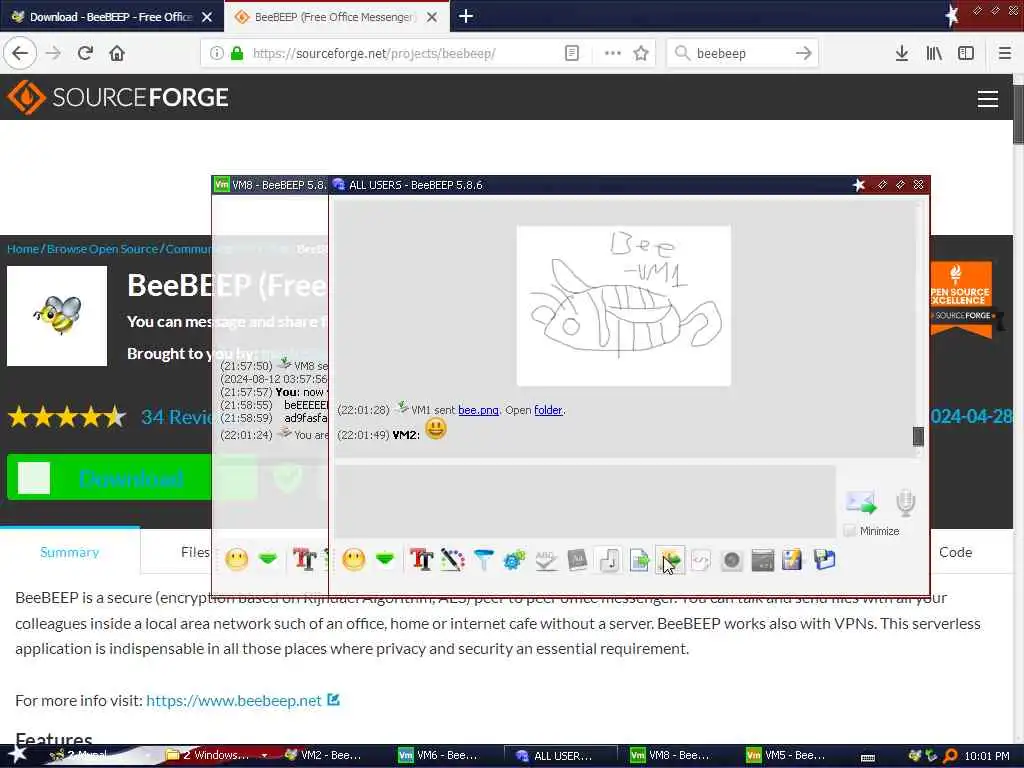Screen dimensions: 1024x768
Task: Go to Firefox home page icon
Action: 117,54
